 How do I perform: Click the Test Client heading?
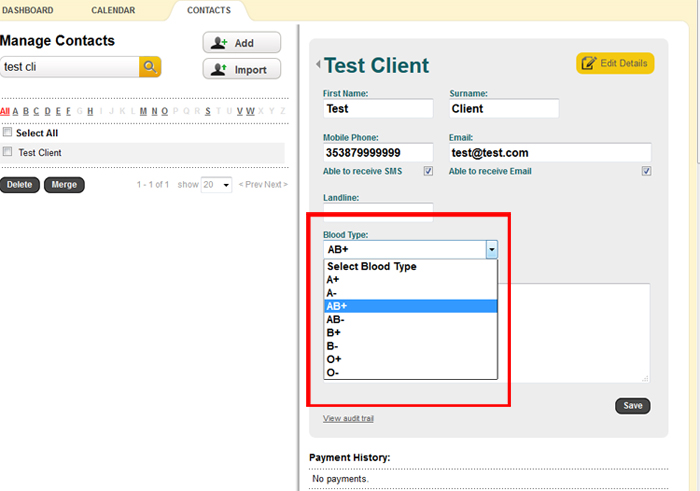pyautogui.click(x=376, y=66)
